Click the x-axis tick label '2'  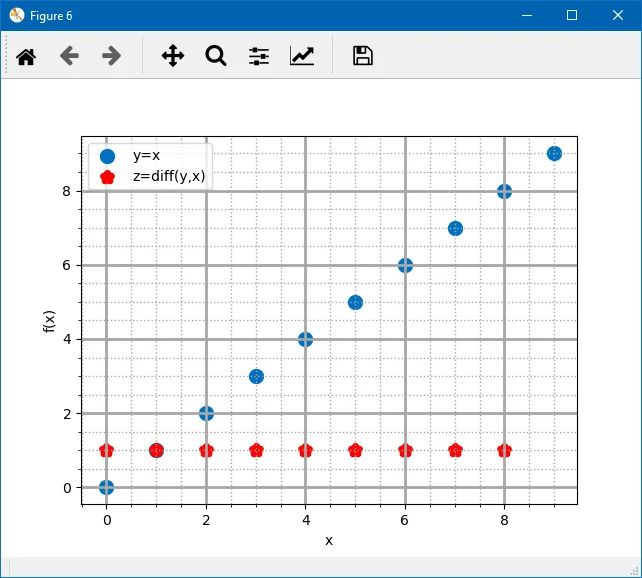(206, 520)
